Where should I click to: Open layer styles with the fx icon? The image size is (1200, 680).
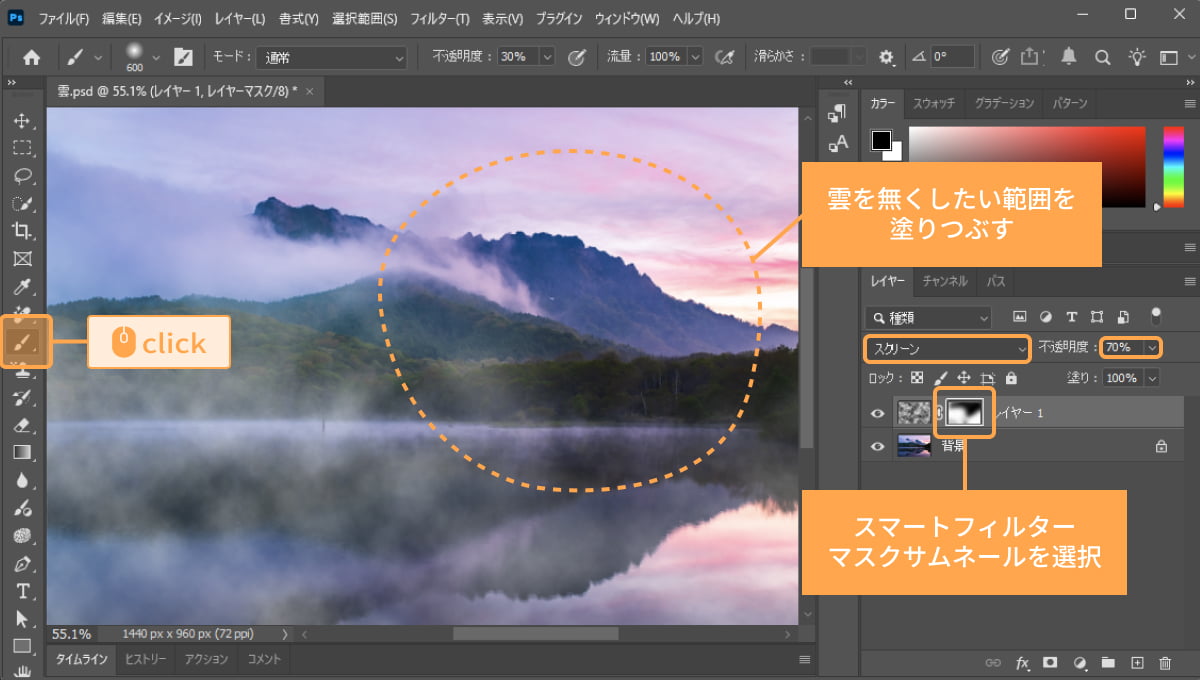pos(1021,662)
